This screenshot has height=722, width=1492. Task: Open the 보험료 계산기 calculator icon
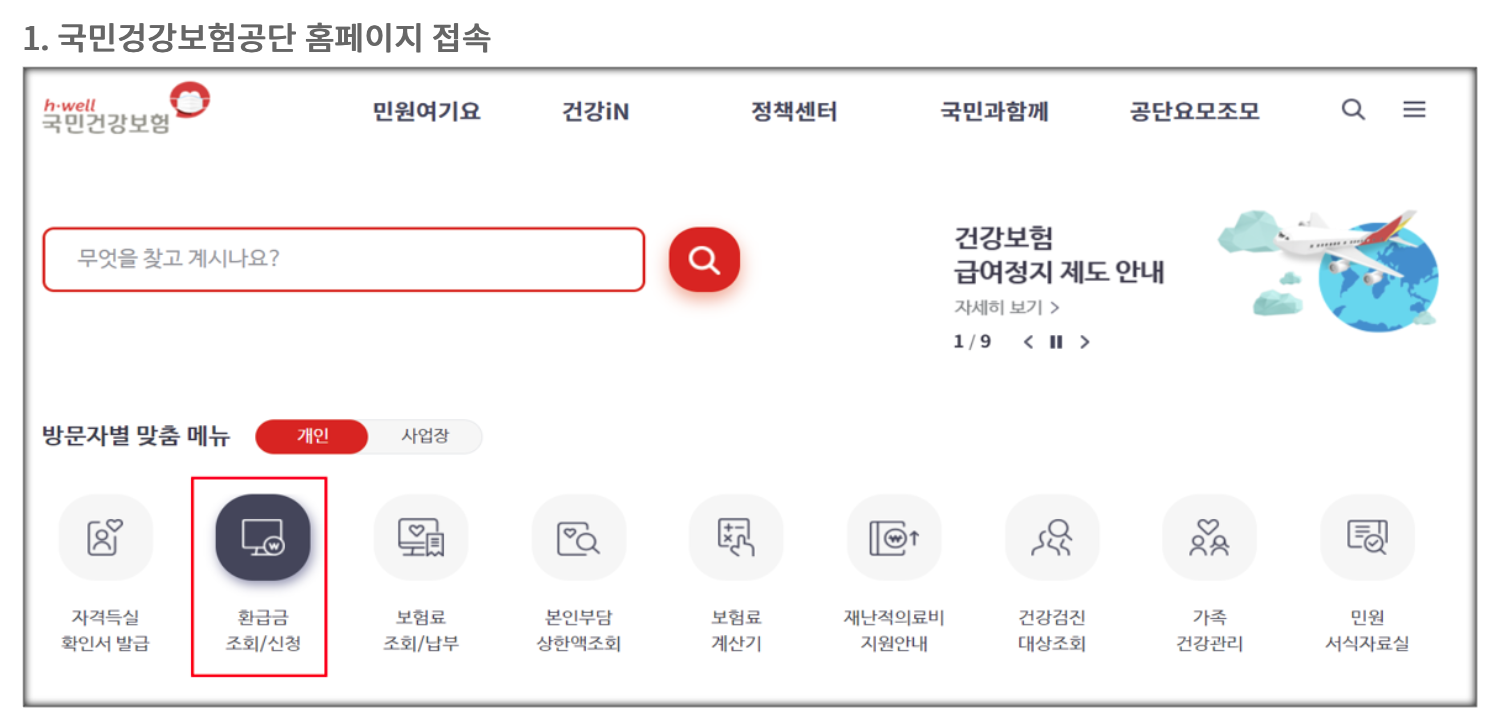click(x=737, y=537)
